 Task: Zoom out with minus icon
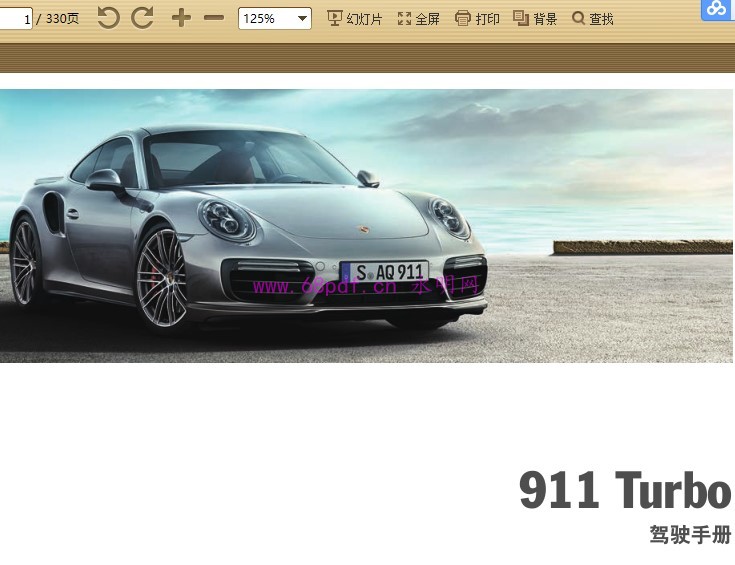(214, 18)
